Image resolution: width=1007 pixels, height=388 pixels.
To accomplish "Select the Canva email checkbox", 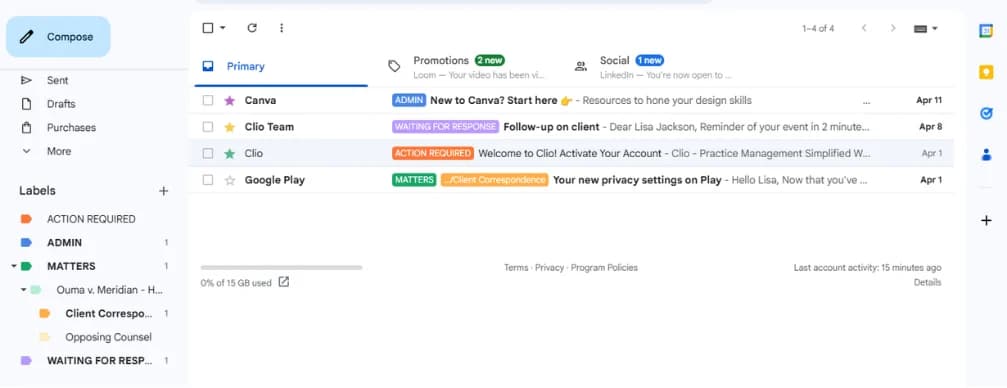I will pos(207,100).
